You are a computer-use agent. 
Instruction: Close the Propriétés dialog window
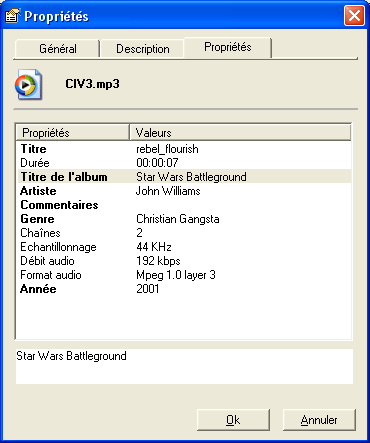pyautogui.click(x=354, y=16)
